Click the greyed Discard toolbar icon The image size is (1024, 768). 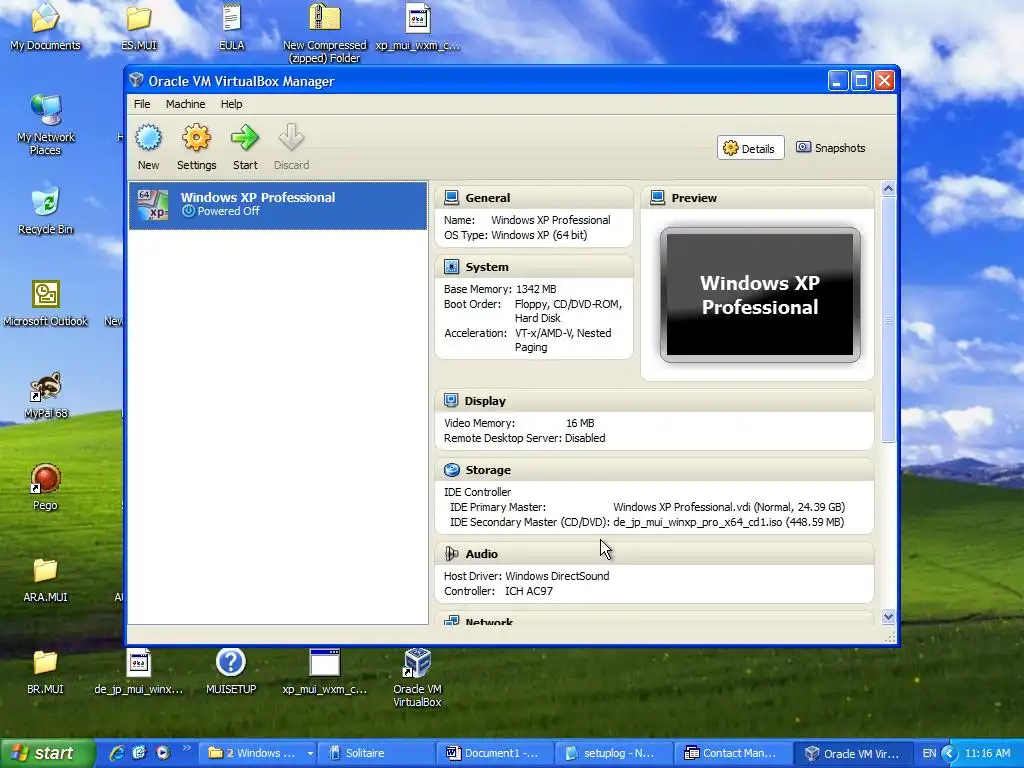(x=291, y=138)
